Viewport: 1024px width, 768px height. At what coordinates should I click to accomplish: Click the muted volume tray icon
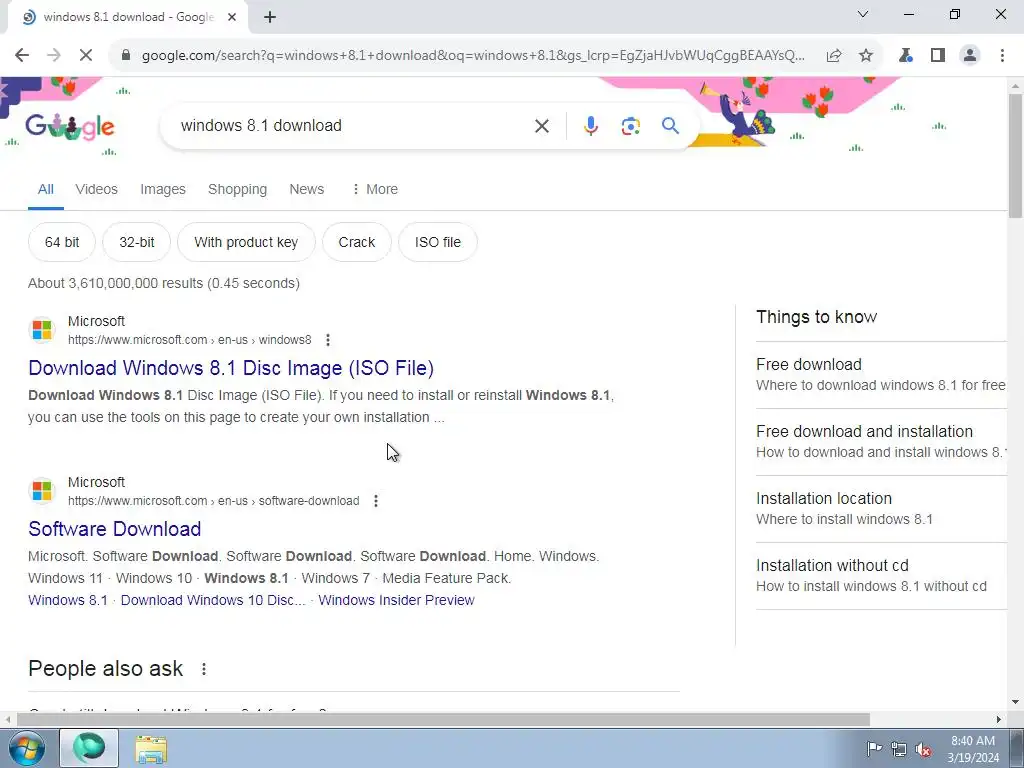pyautogui.click(x=923, y=749)
